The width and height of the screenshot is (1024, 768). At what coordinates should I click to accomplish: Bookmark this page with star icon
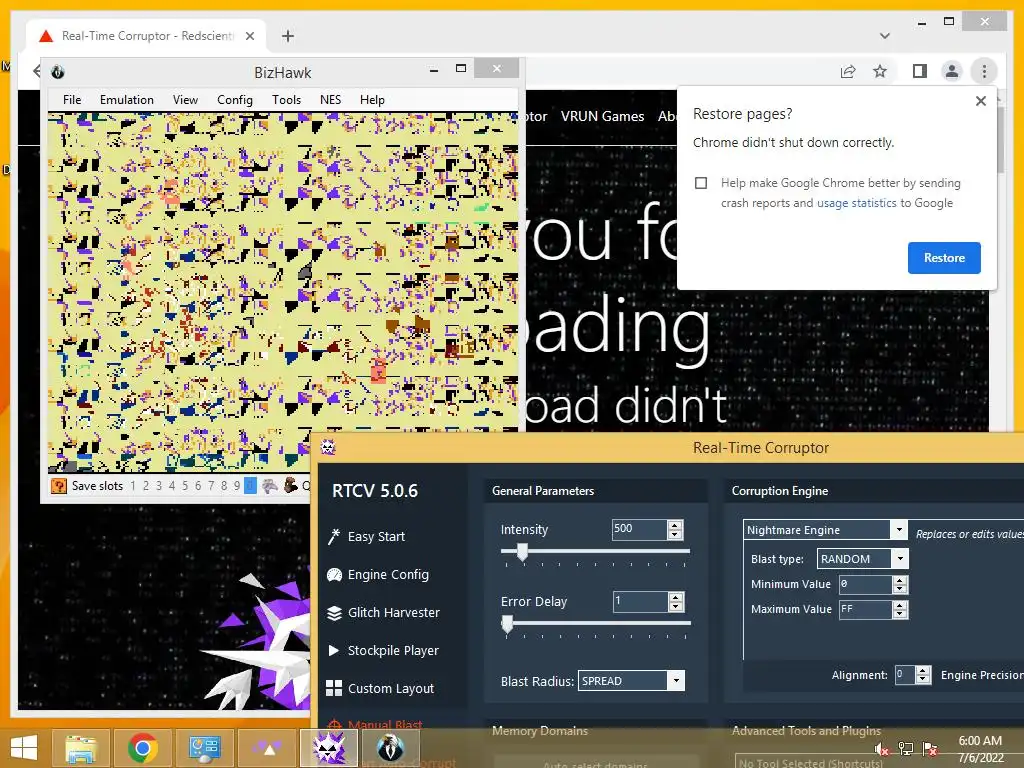[x=880, y=71]
